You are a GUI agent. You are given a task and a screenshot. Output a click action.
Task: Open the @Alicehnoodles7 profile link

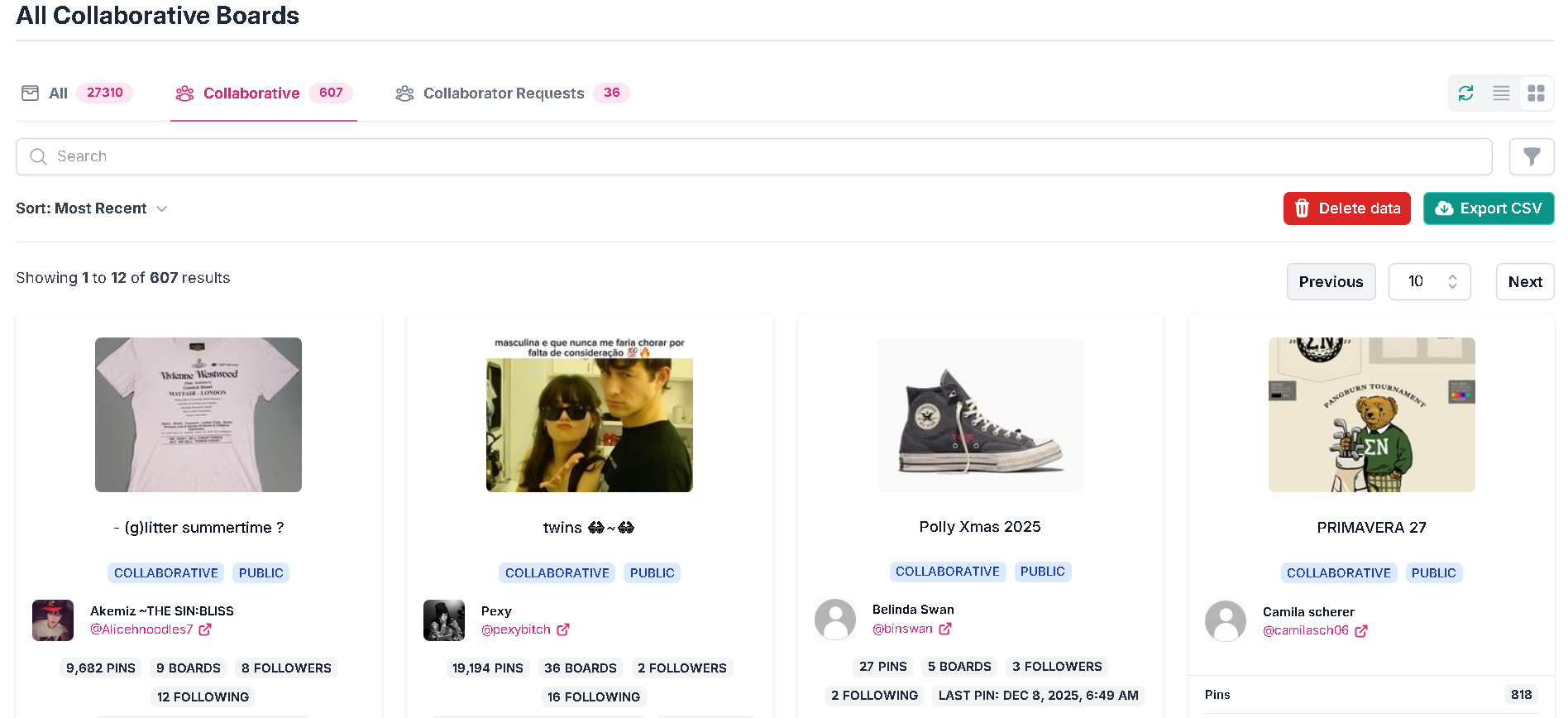(x=151, y=629)
